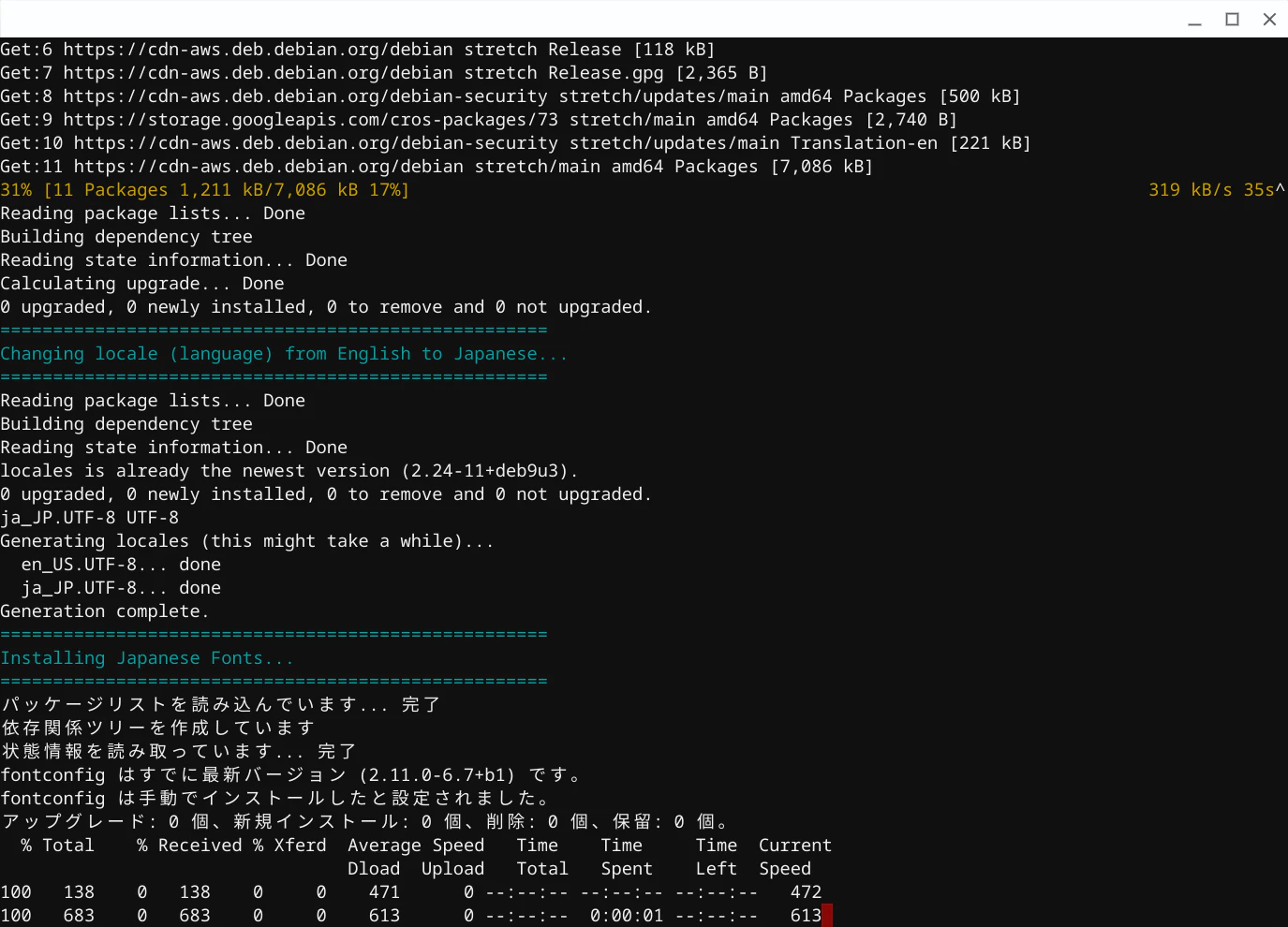
Task: Click the "パッケージリストを読み込んでいます" line
Action: pos(221,705)
